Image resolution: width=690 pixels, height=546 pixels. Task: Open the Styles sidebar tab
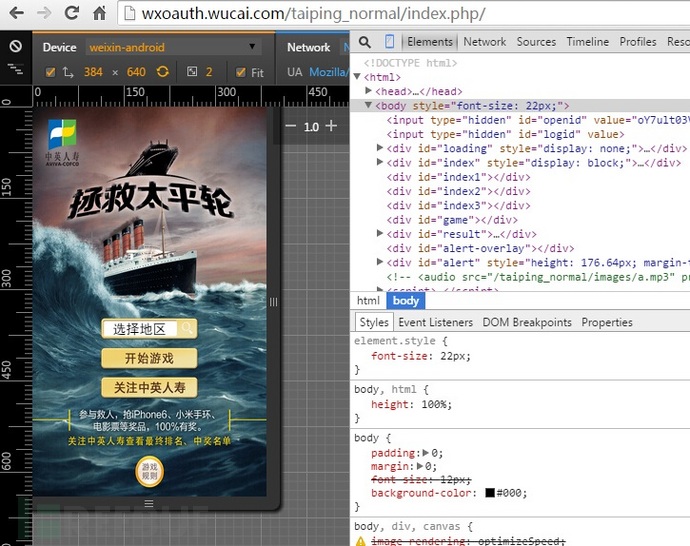pyautogui.click(x=374, y=322)
